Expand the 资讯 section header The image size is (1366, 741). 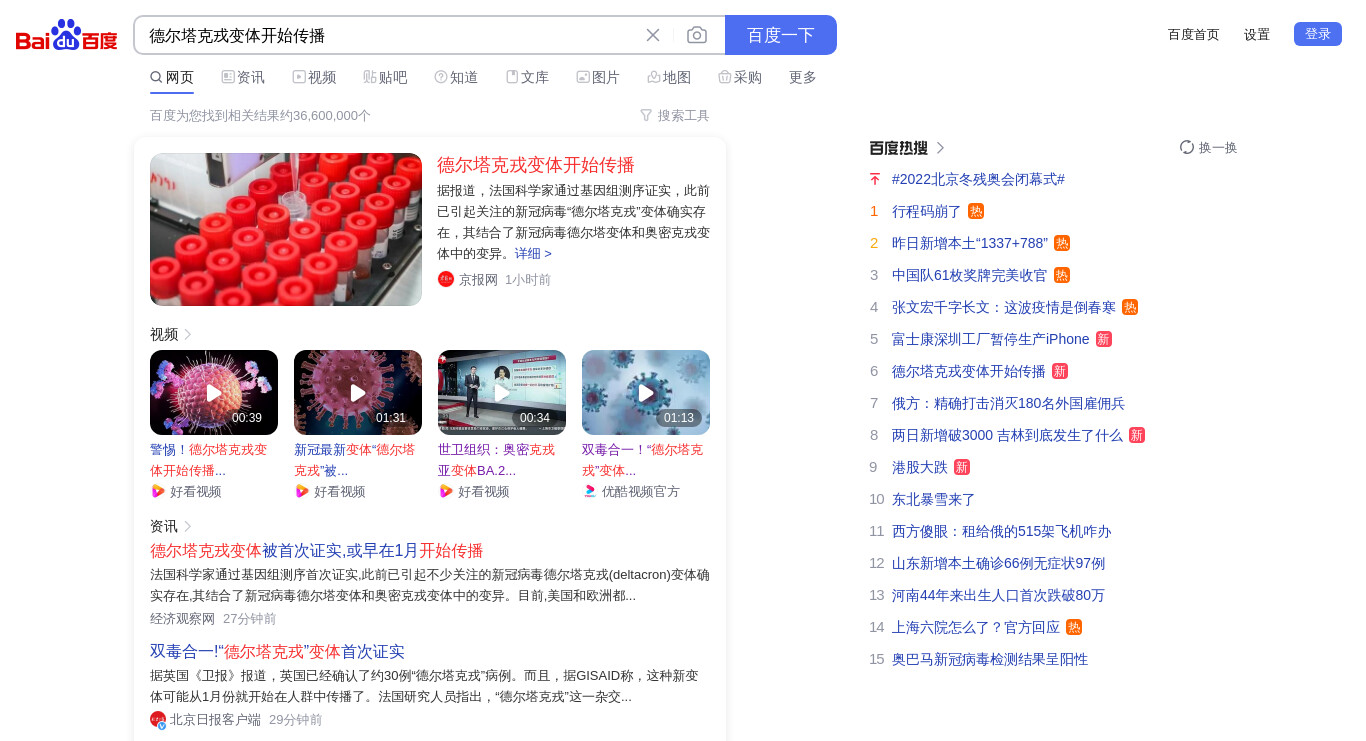(171, 526)
